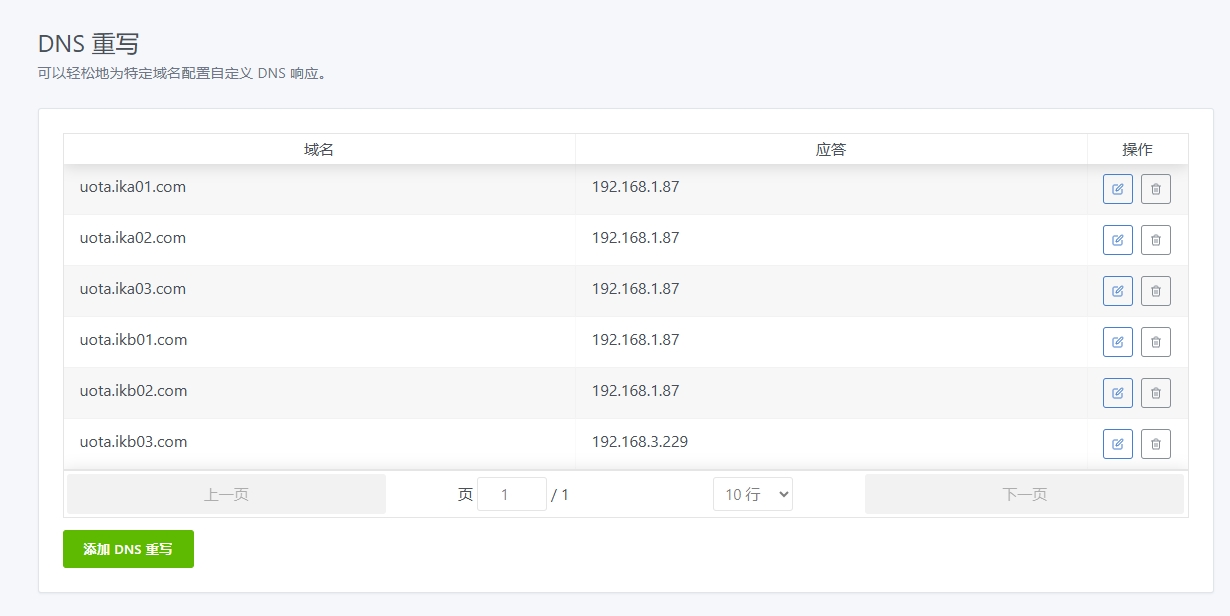Edit the uota.ika03.com rewrite entry
The image size is (1230, 616).
pyautogui.click(x=1117, y=291)
